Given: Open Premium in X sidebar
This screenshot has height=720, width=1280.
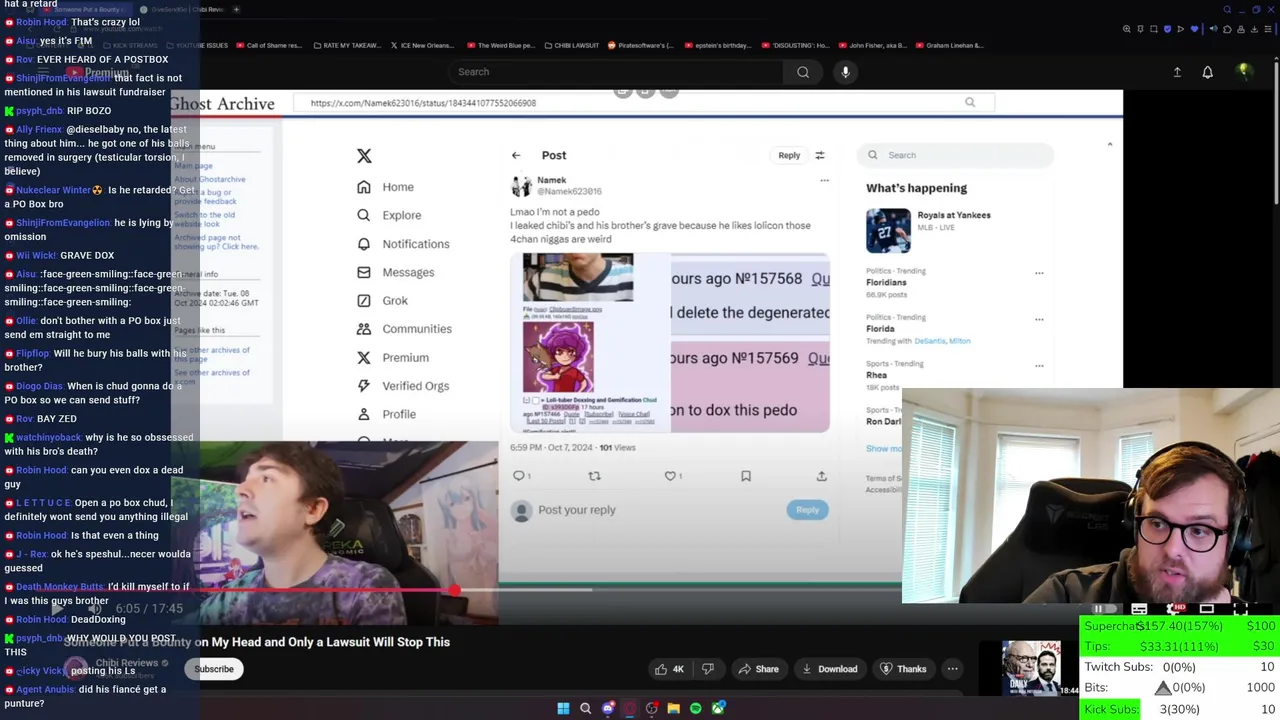Looking at the screenshot, I should pos(393,357).
